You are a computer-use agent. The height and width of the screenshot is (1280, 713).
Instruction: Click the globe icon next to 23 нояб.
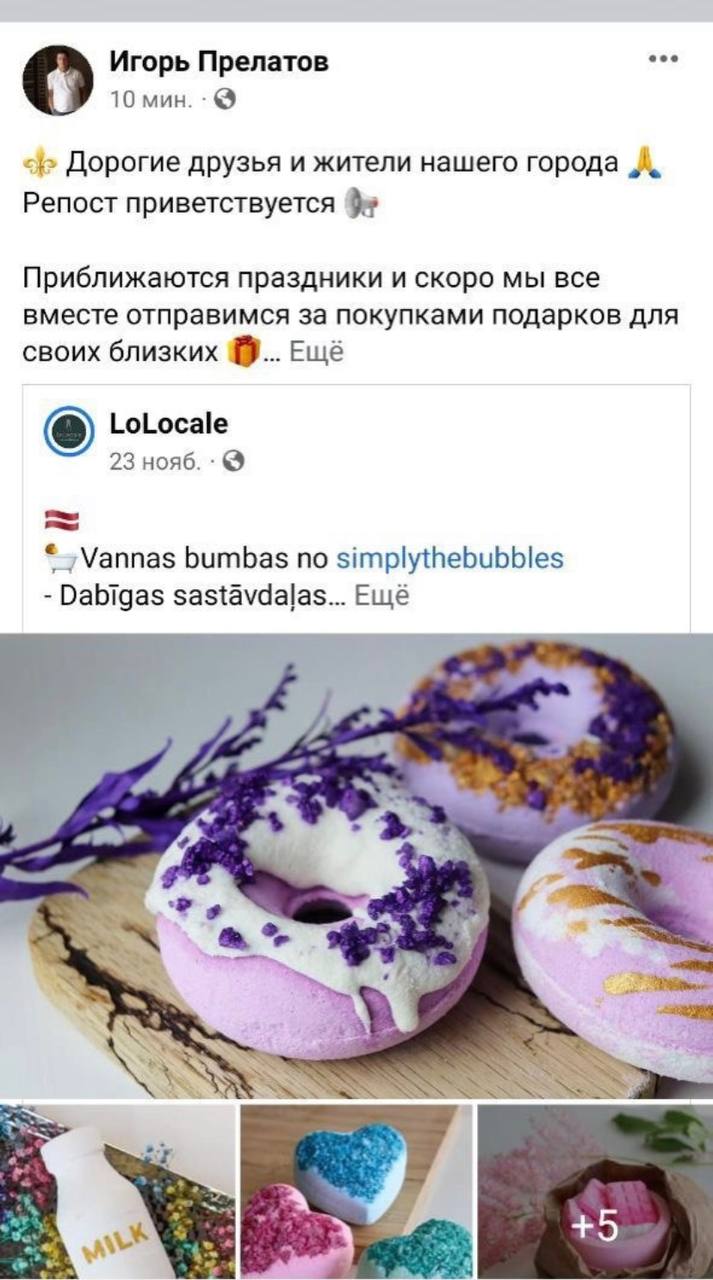point(233,461)
